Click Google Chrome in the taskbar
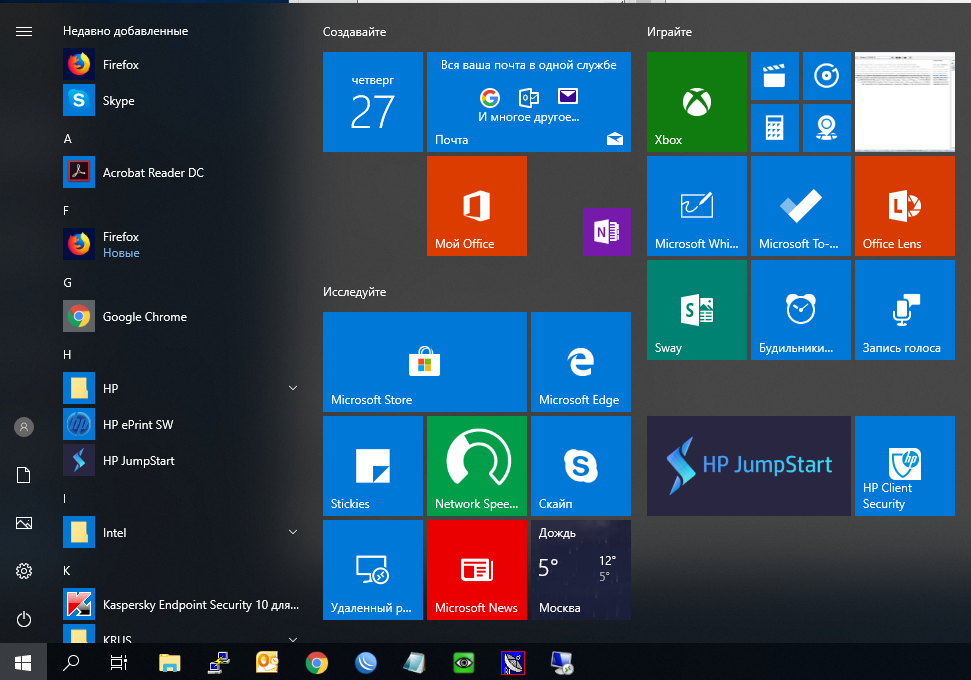The image size is (971, 680). coord(317,662)
